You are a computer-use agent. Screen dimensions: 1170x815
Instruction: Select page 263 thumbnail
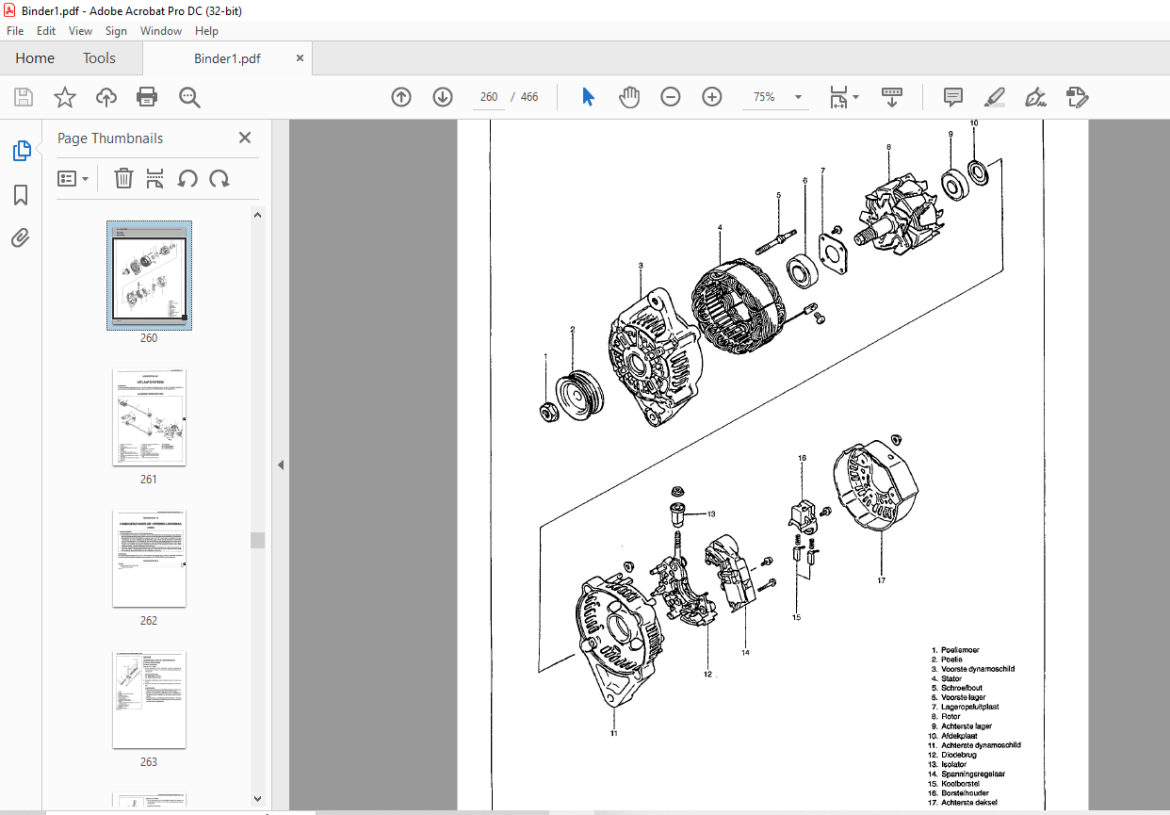149,700
